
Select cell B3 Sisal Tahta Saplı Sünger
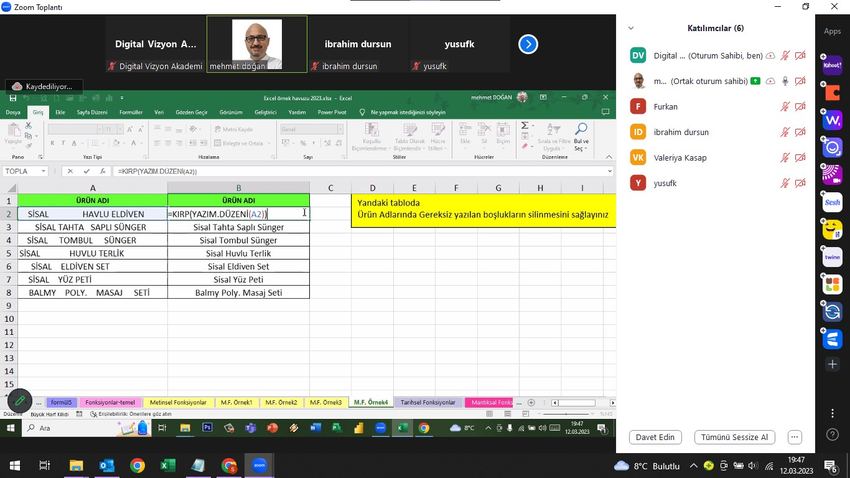coord(239,227)
